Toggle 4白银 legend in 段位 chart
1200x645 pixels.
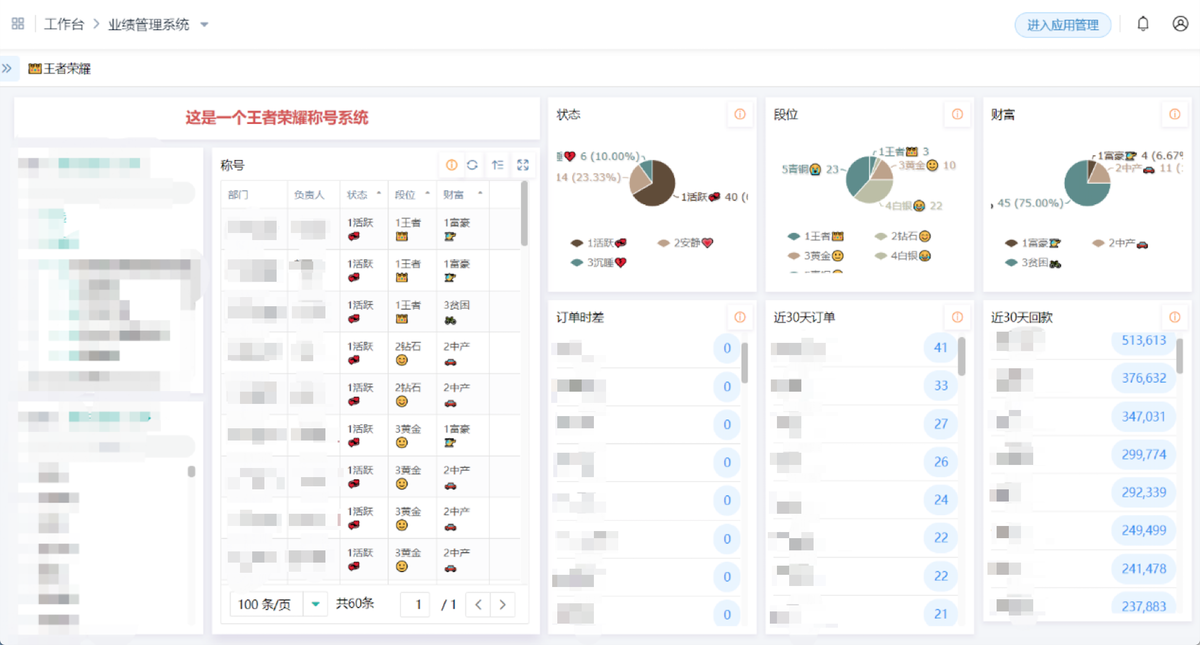[x=903, y=256]
